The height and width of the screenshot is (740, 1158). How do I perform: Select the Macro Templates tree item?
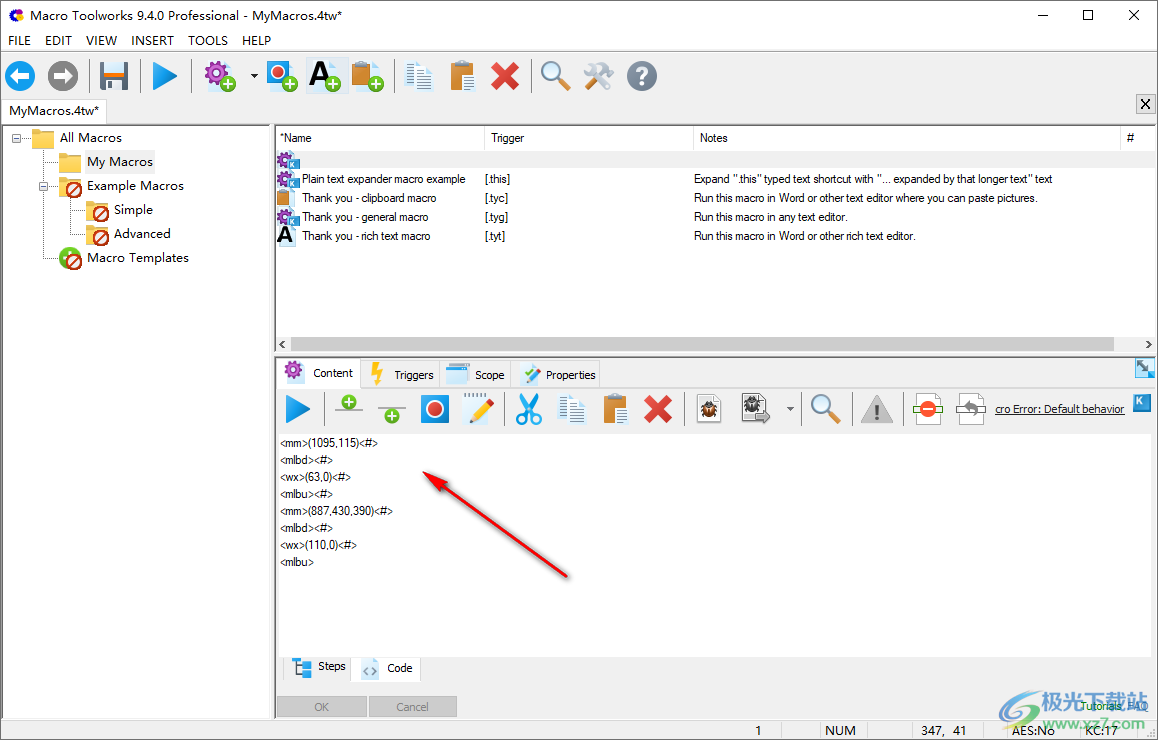[x=137, y=258]
